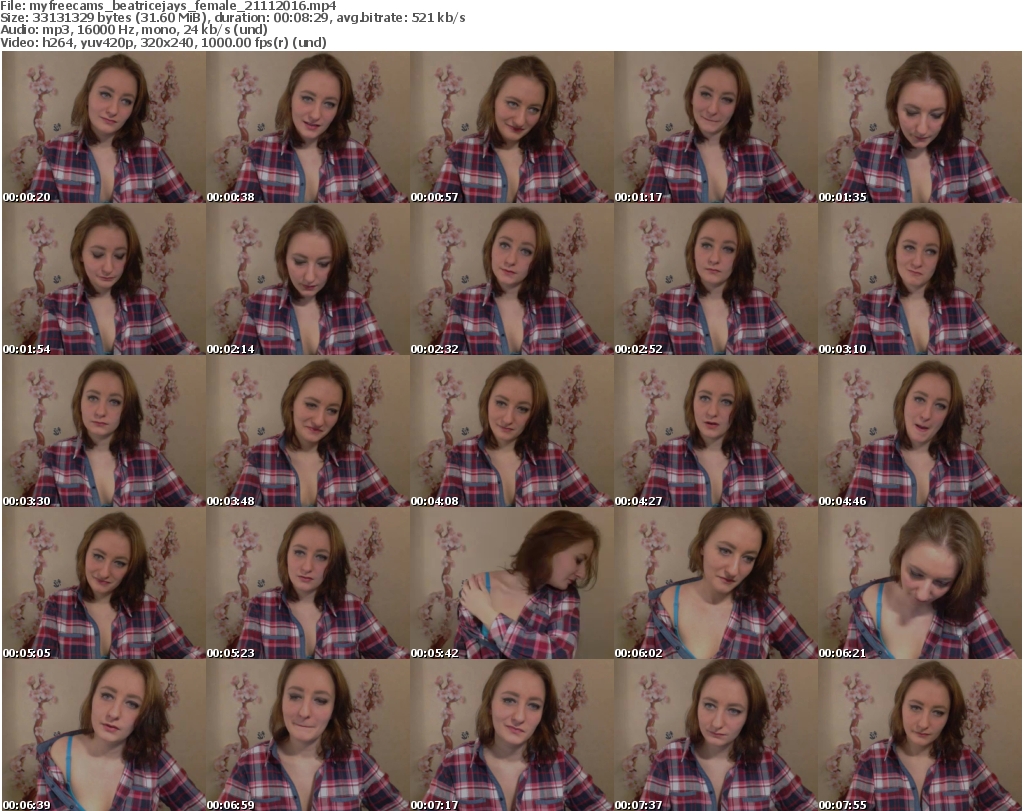Select the thumbnail at 00:01:17
The height and width of the screenshot is (811, 1024).
716,127
